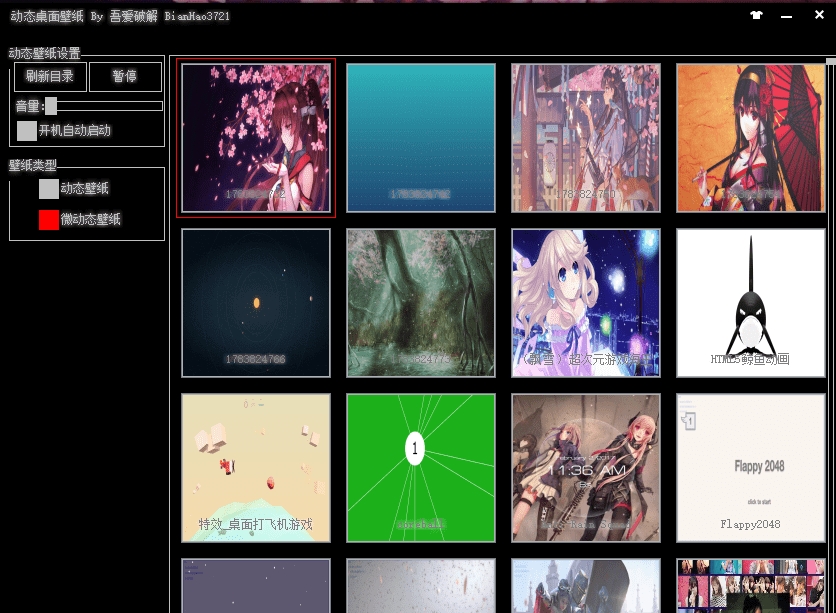Select the purple-gray starry wallpaper in bottom row
This screenshot has width=836, height=613.
(256, 586)
